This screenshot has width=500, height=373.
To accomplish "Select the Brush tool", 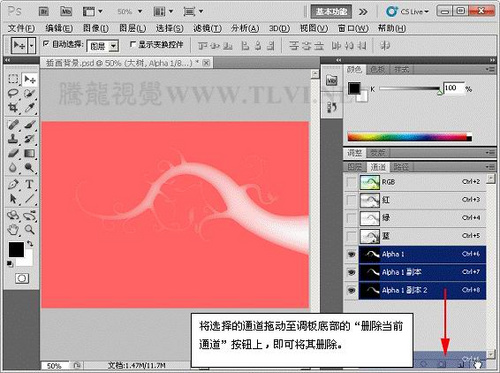I will tap(30, 125).
